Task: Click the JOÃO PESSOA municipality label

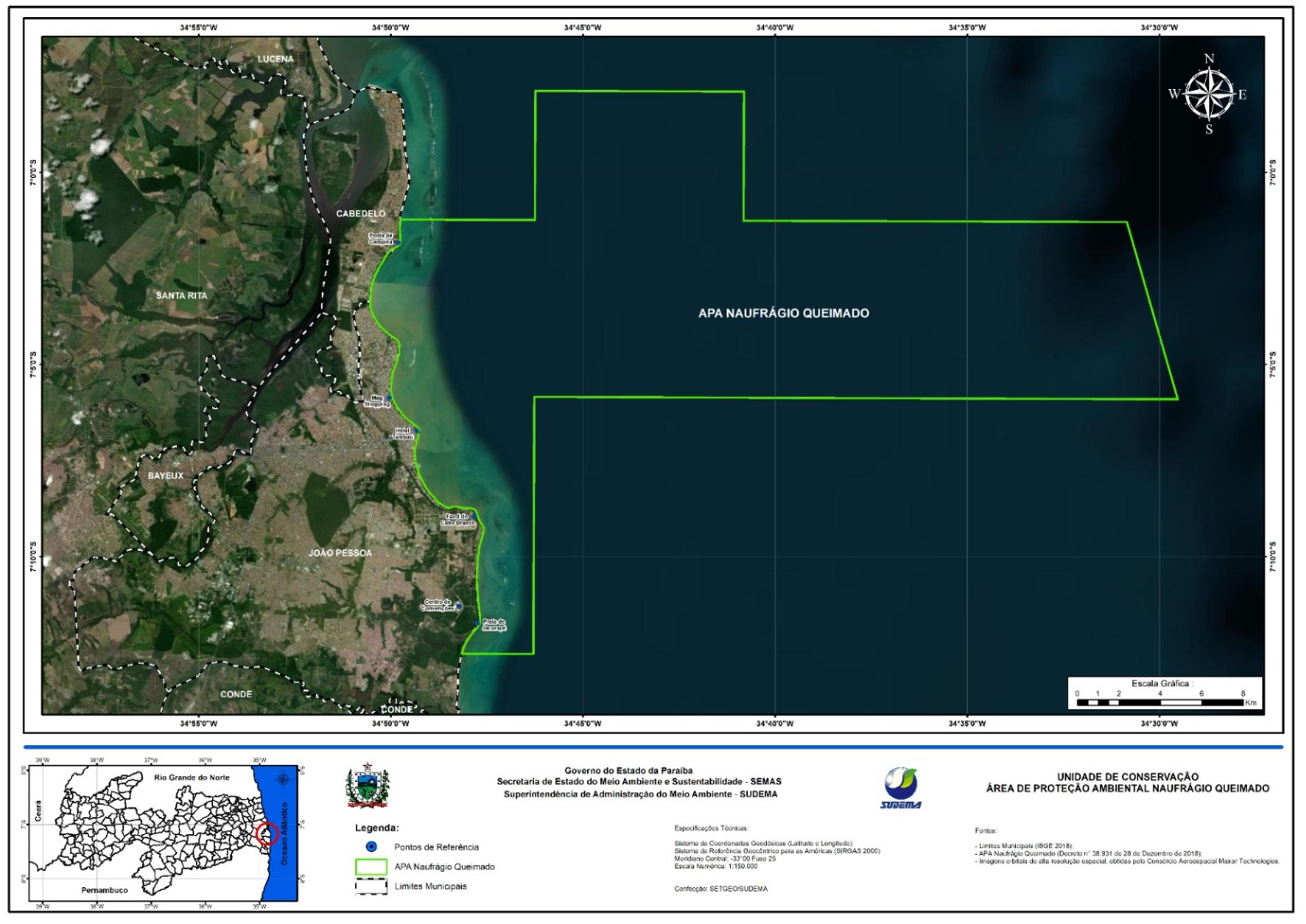Action: (340, 553)
